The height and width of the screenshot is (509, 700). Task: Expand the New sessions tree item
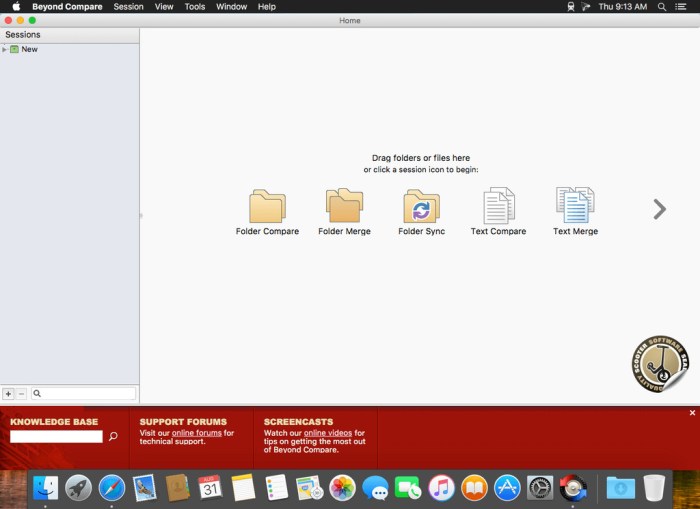(x=4, y=49)
